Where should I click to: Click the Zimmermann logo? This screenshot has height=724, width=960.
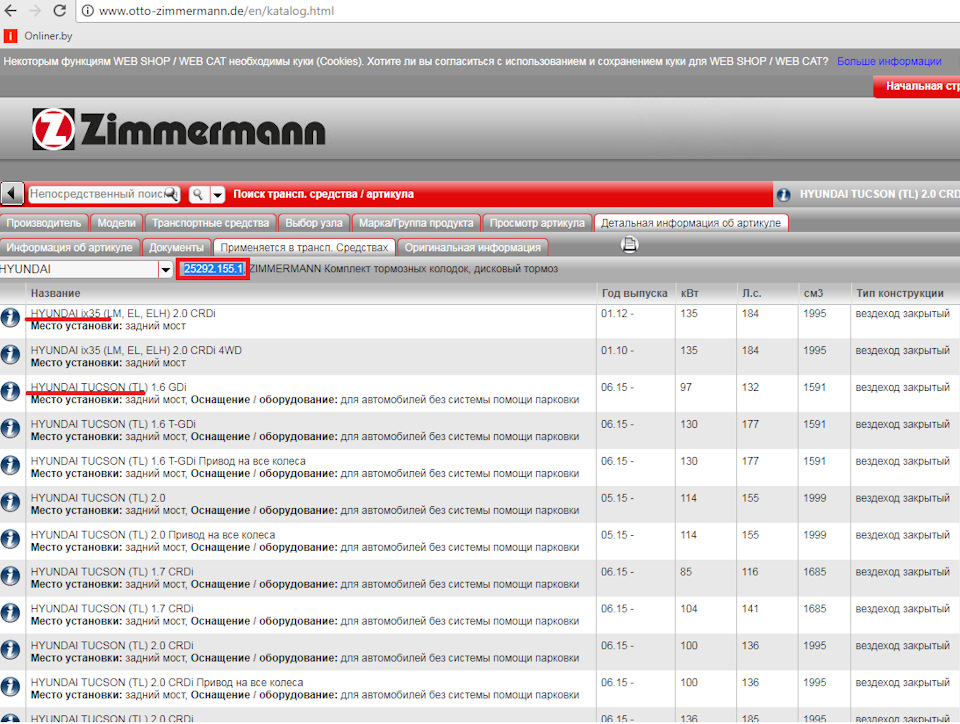[178, 129]
